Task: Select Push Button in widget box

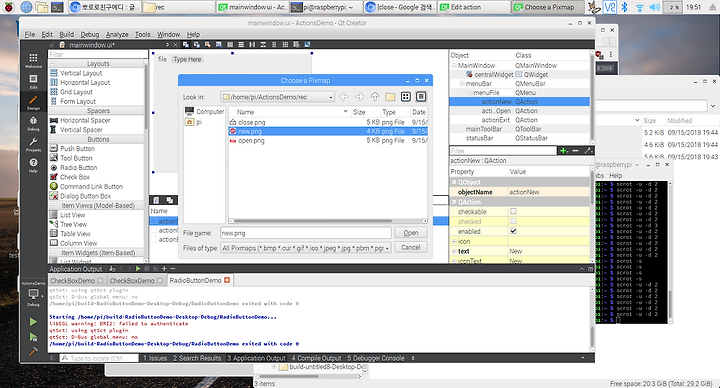Action: click(x=77, y=149)
